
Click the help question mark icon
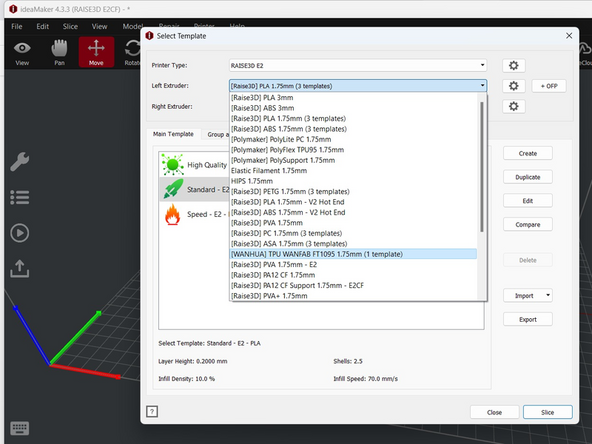(152, 411)
